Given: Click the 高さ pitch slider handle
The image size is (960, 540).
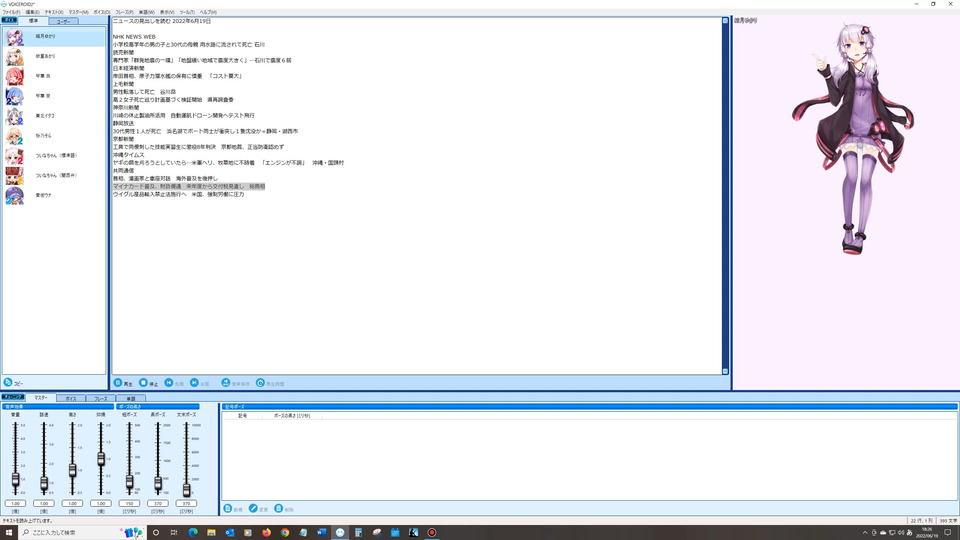Looking at the screenshot, I should (72, 470).
